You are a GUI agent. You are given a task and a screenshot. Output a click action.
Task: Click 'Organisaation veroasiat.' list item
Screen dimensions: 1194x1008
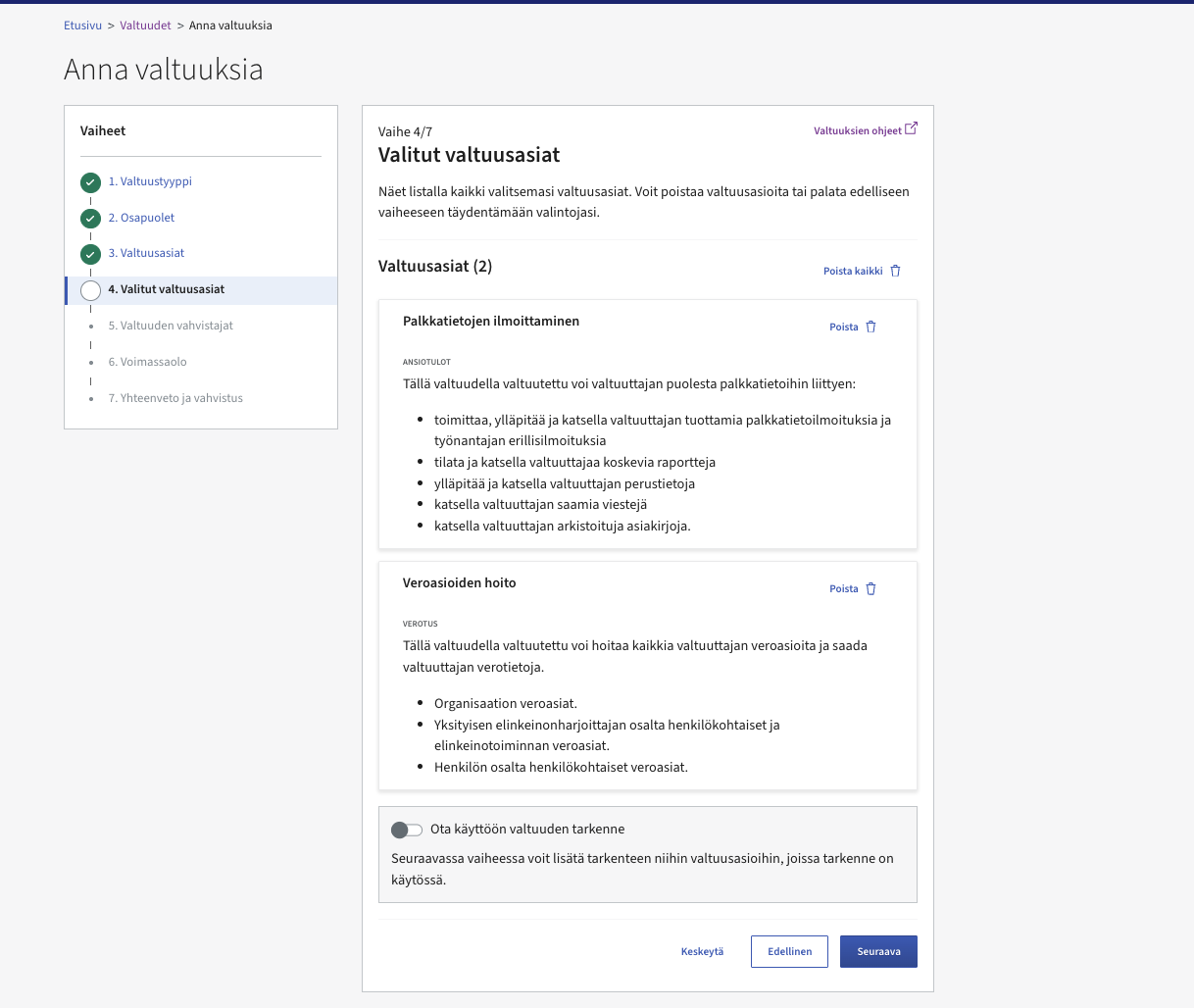[x=506, y=703]
